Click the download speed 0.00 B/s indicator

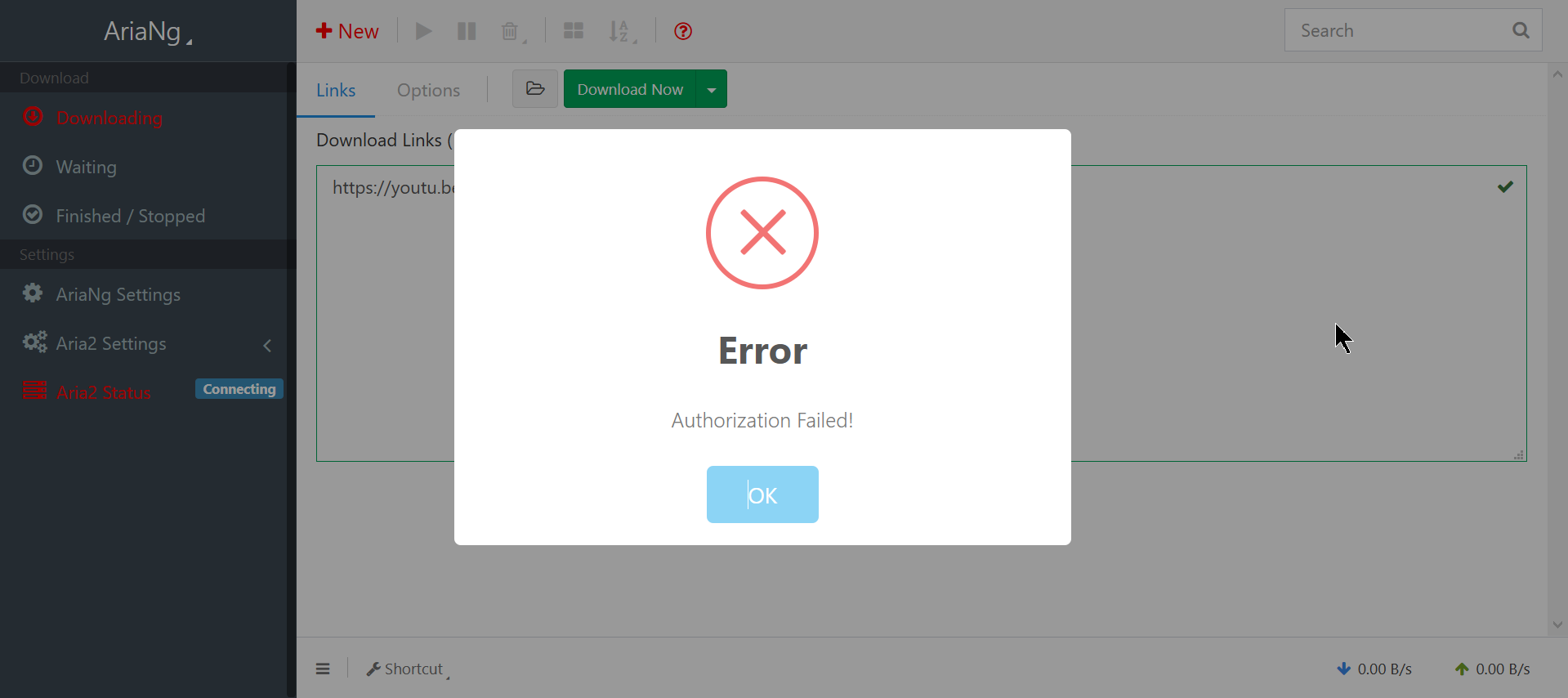coord(1374,669)
